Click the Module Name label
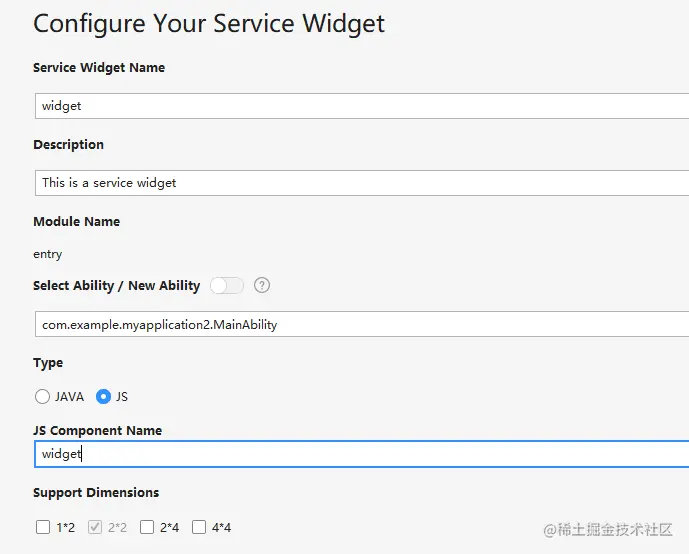Screen dimensions: 689x554 pyautogui.click(x=76, y=221)
